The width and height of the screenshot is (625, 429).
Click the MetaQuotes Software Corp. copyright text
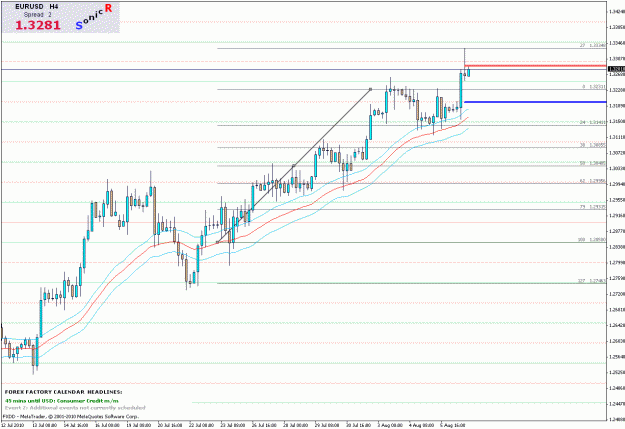coord(71,416)
